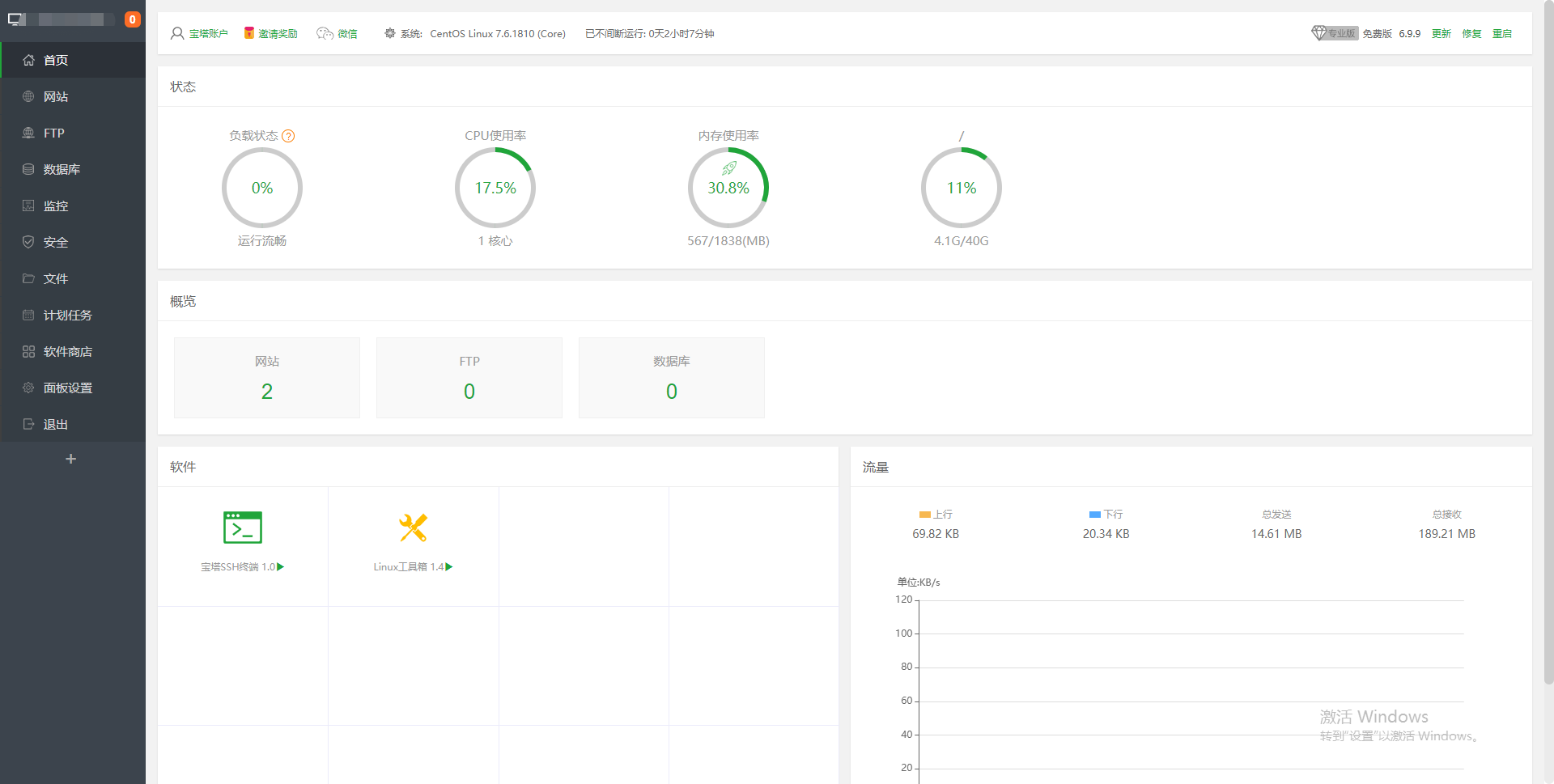The image size is (1554, 784).
Task: Open the 文件 file manager
Action: (x=73, y=278)
